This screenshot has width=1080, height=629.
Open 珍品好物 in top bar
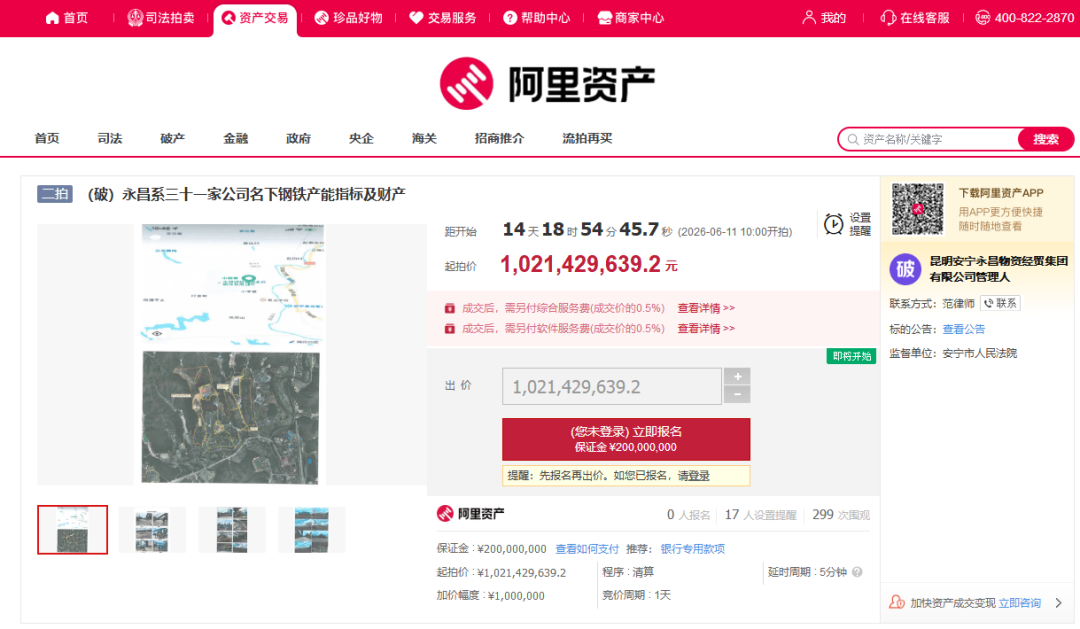[349, 18]
